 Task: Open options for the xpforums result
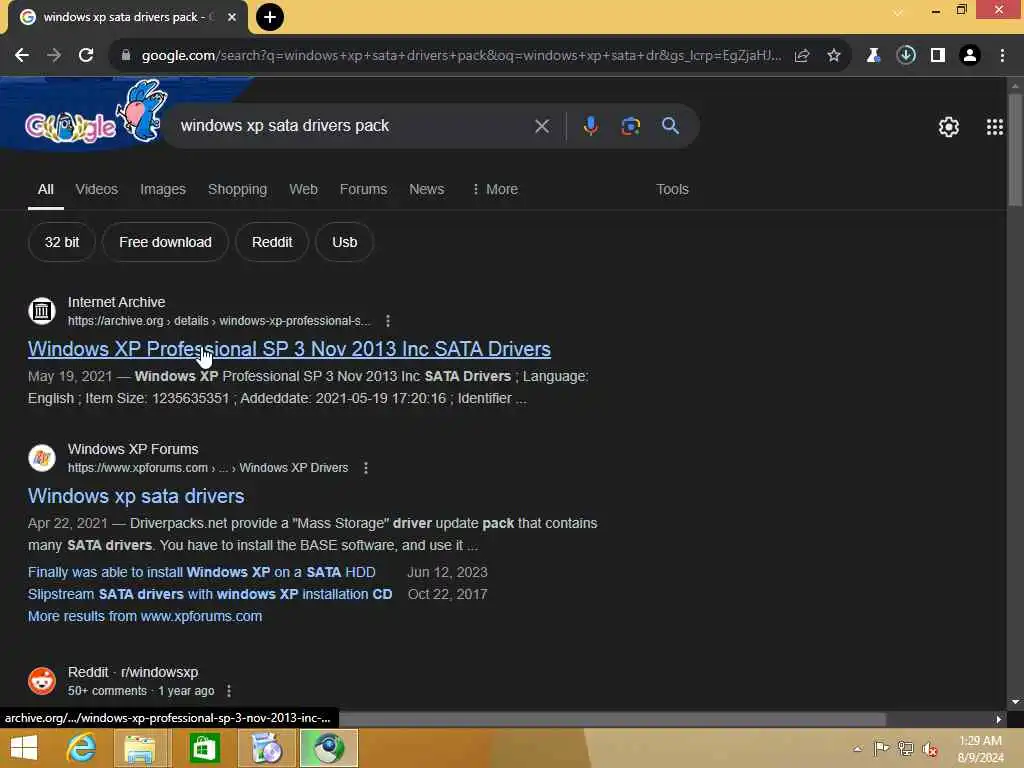pyautogui.click(x=366, y=468)
